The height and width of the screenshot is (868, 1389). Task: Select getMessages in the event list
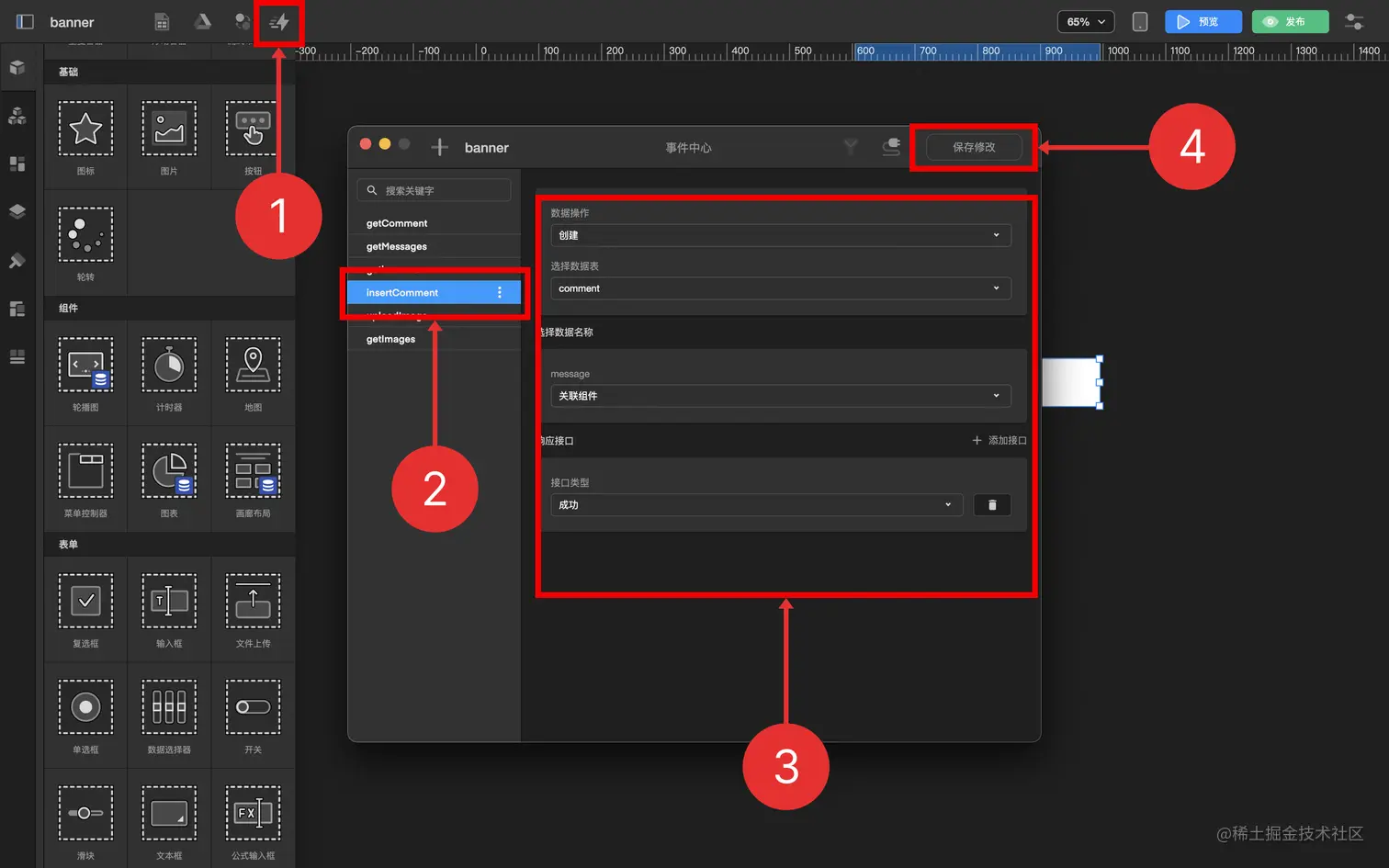coord(435,246)
